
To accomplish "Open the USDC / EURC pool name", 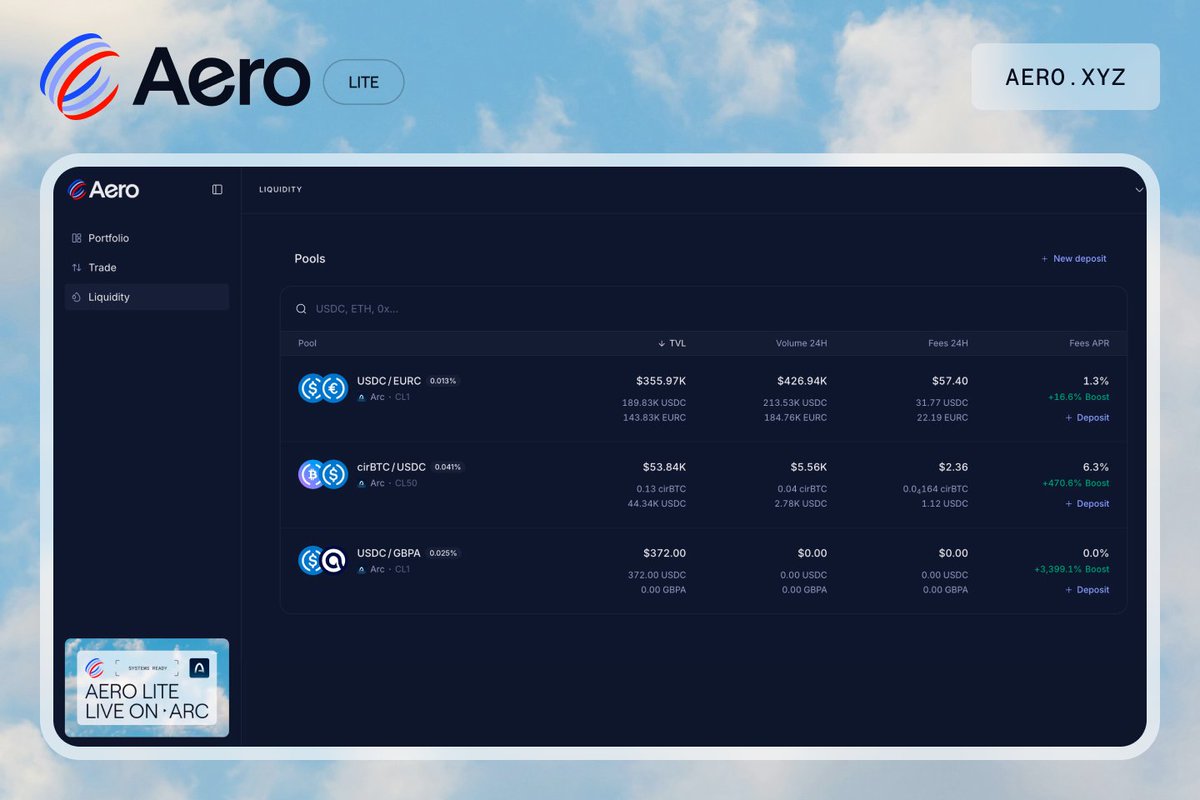I will (389, 381).
